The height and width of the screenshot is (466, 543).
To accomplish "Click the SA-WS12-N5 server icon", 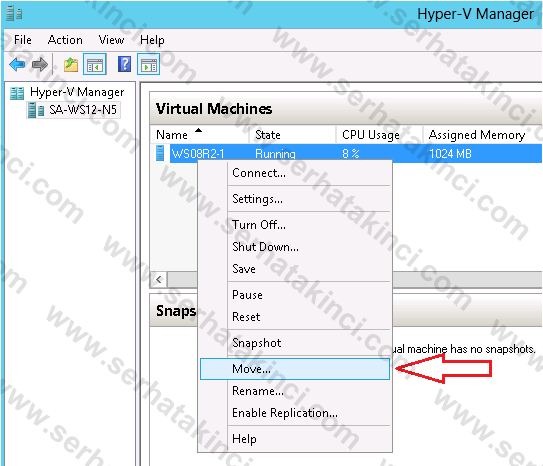I will tap(36, 110).
